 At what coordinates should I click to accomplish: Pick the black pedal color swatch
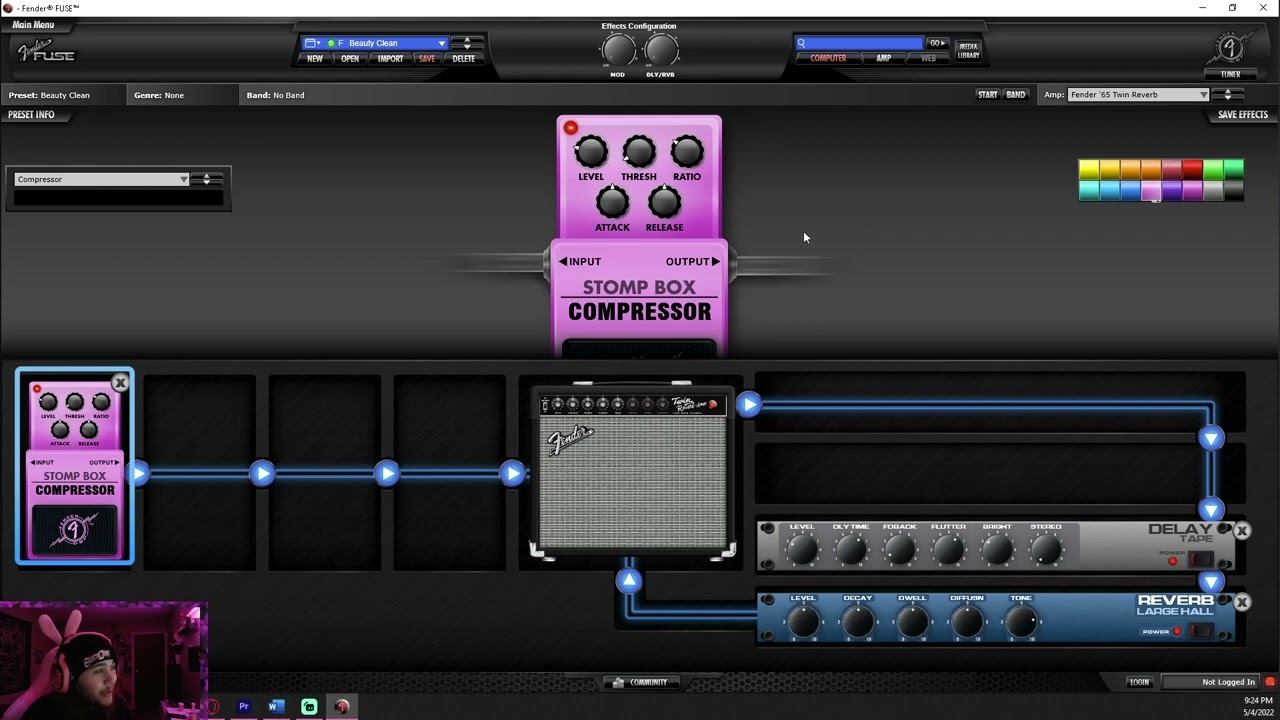1234,190
